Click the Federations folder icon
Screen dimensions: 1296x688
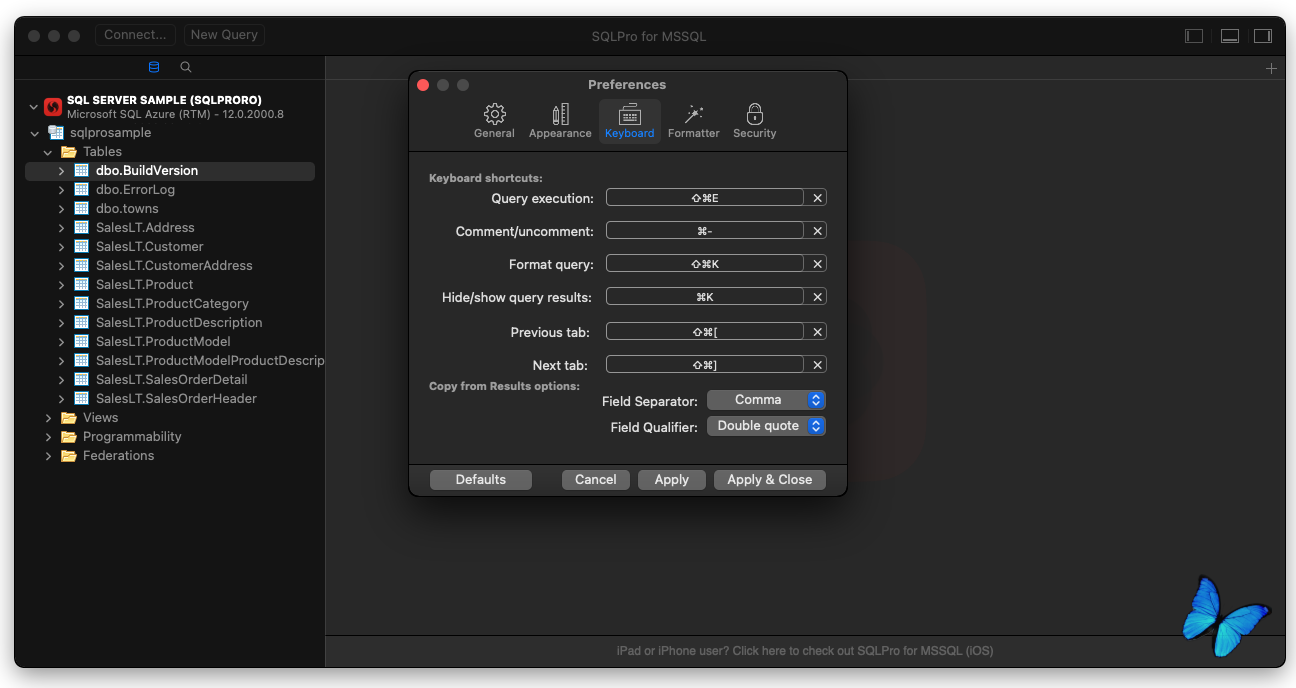click(x=69, y=456)
